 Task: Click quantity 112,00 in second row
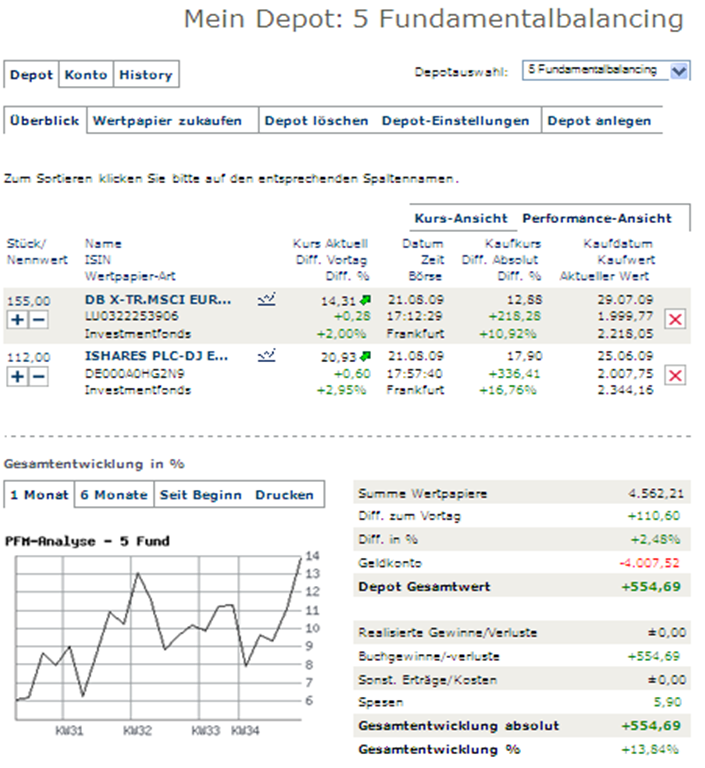(28, 357)
